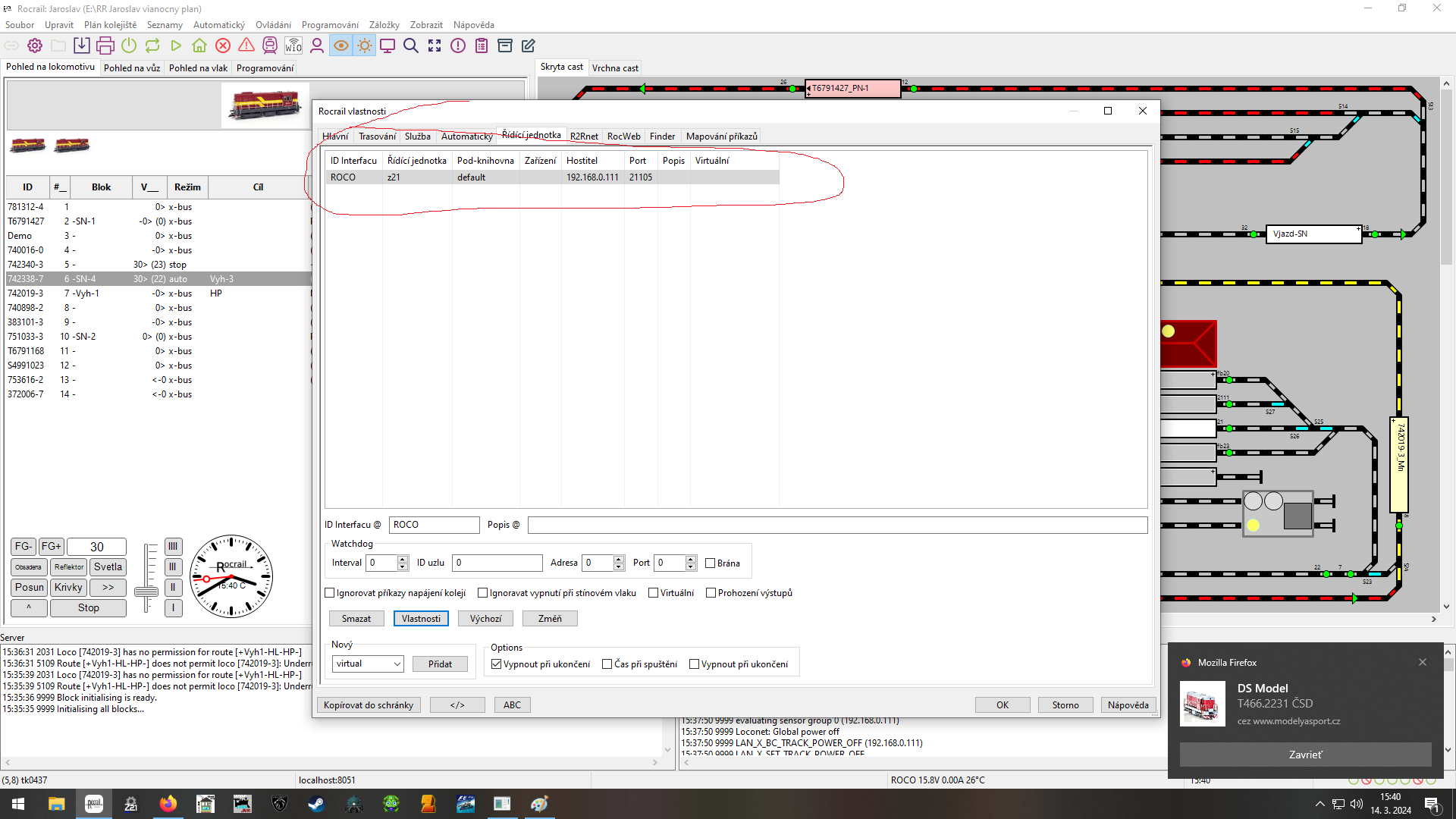The image size is (1456, 819).
Task: Switch to the R2Rnet tab
Action: click(584, 136)
